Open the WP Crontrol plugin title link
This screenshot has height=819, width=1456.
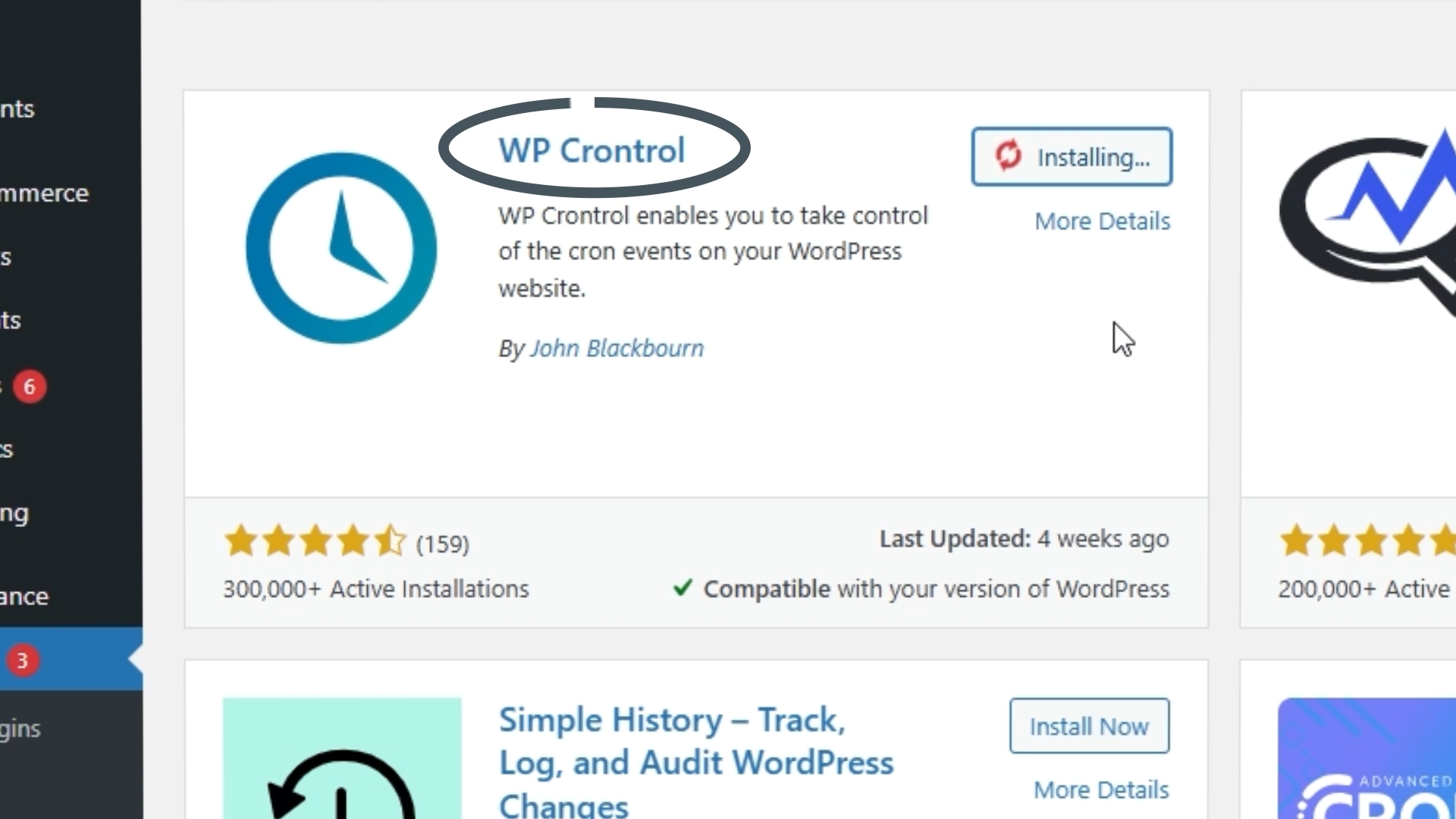591,150
